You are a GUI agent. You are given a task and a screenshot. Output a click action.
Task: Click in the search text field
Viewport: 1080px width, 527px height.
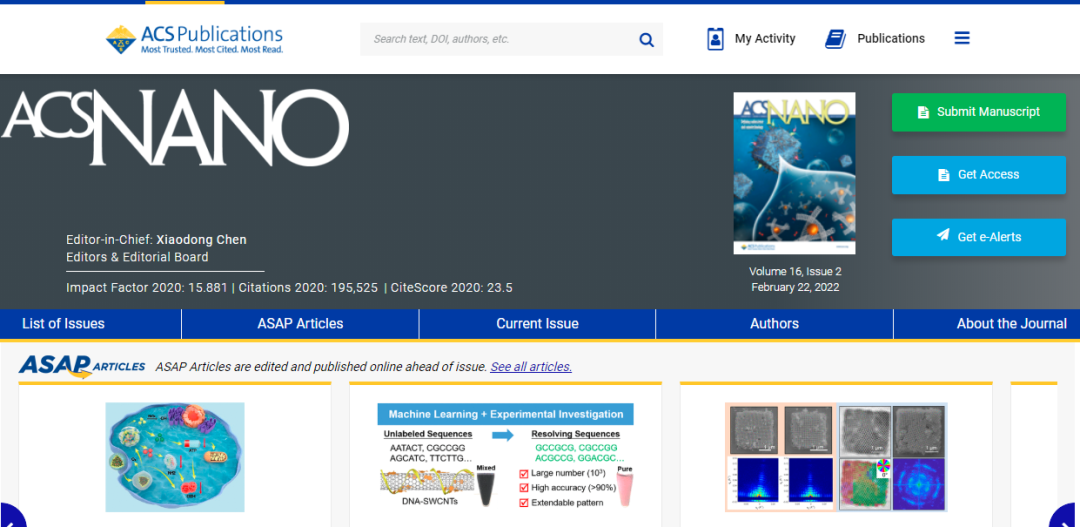[x=495, y=40]
